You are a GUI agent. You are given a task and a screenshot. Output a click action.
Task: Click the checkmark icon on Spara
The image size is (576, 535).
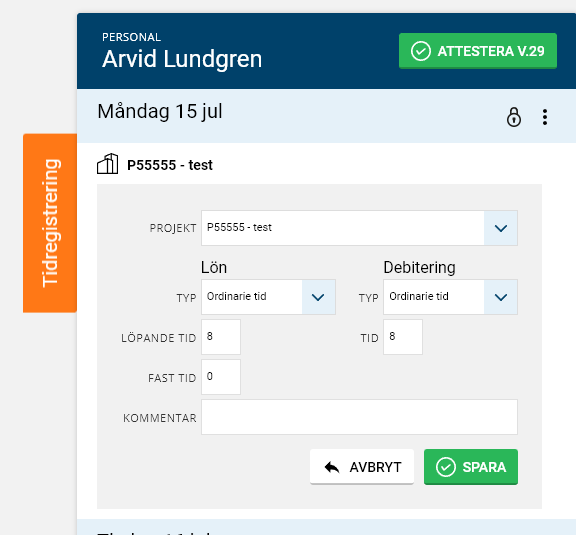(446, 467)
